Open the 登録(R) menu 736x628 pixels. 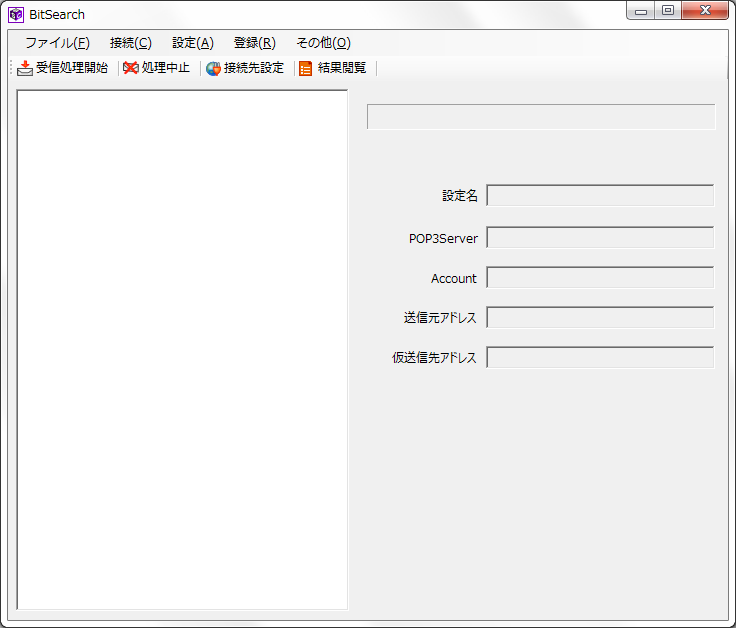point(255,43)
